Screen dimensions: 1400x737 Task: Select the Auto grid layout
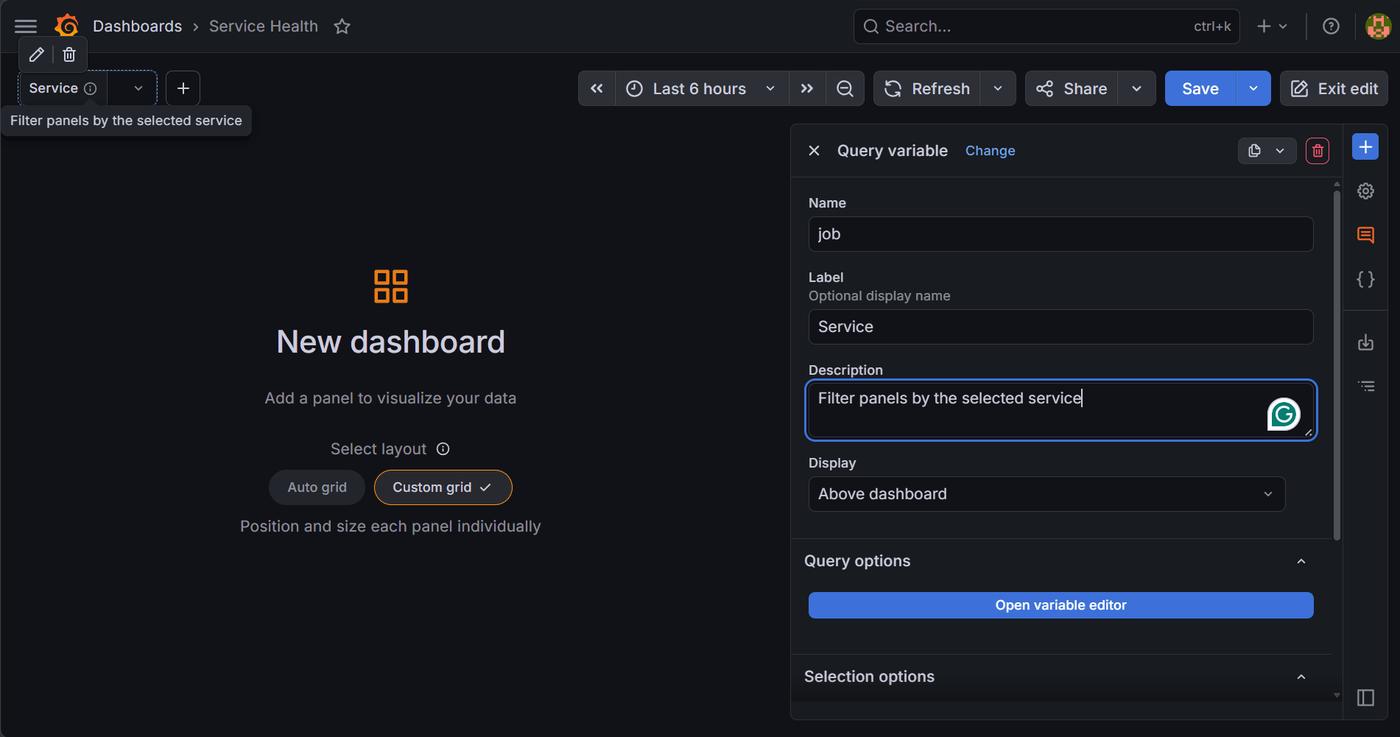click(x=317, y=488)
